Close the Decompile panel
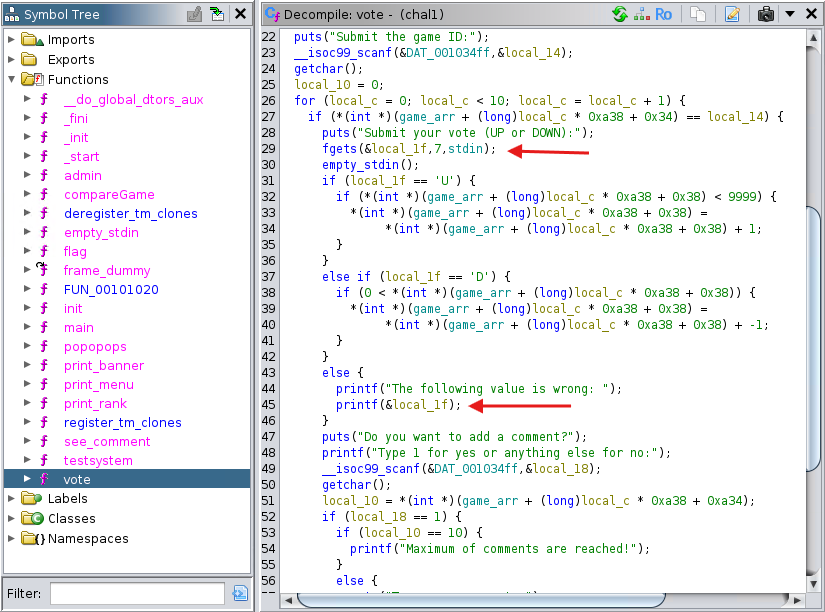This screenshot has width=825, height=612. click(x=811, y=14)
